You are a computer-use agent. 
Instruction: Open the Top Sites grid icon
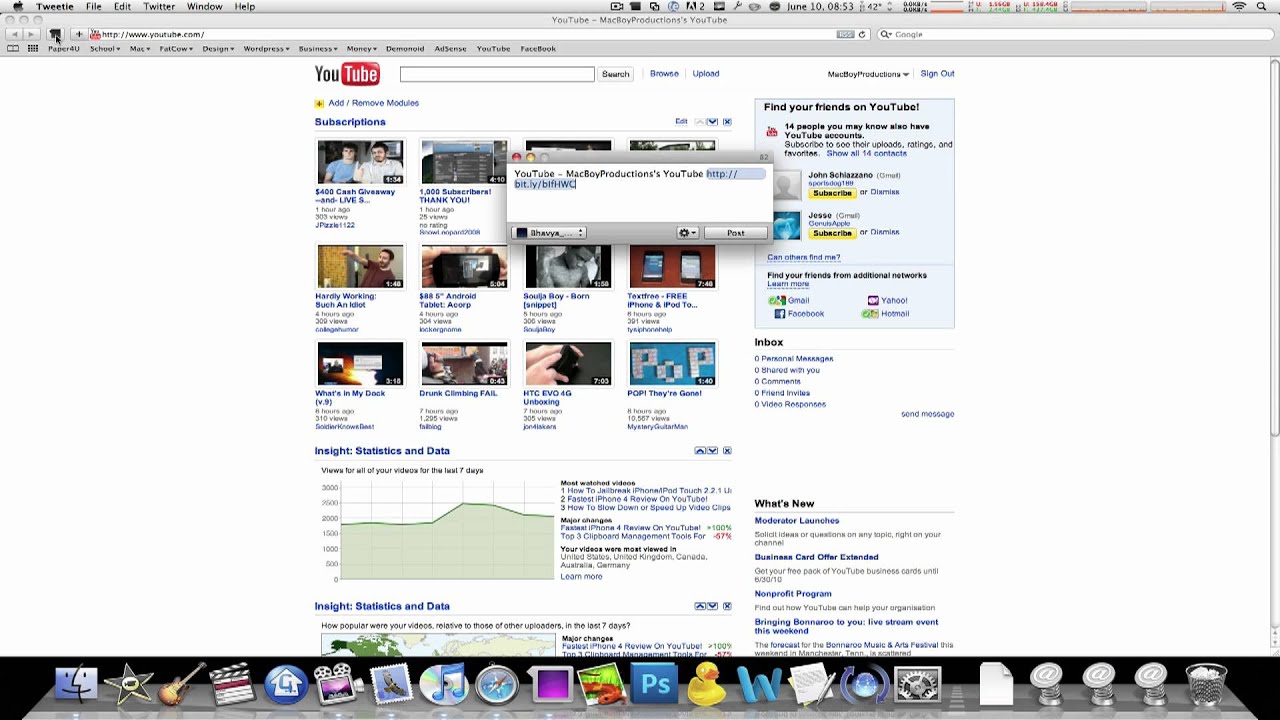tap(33, 48)
